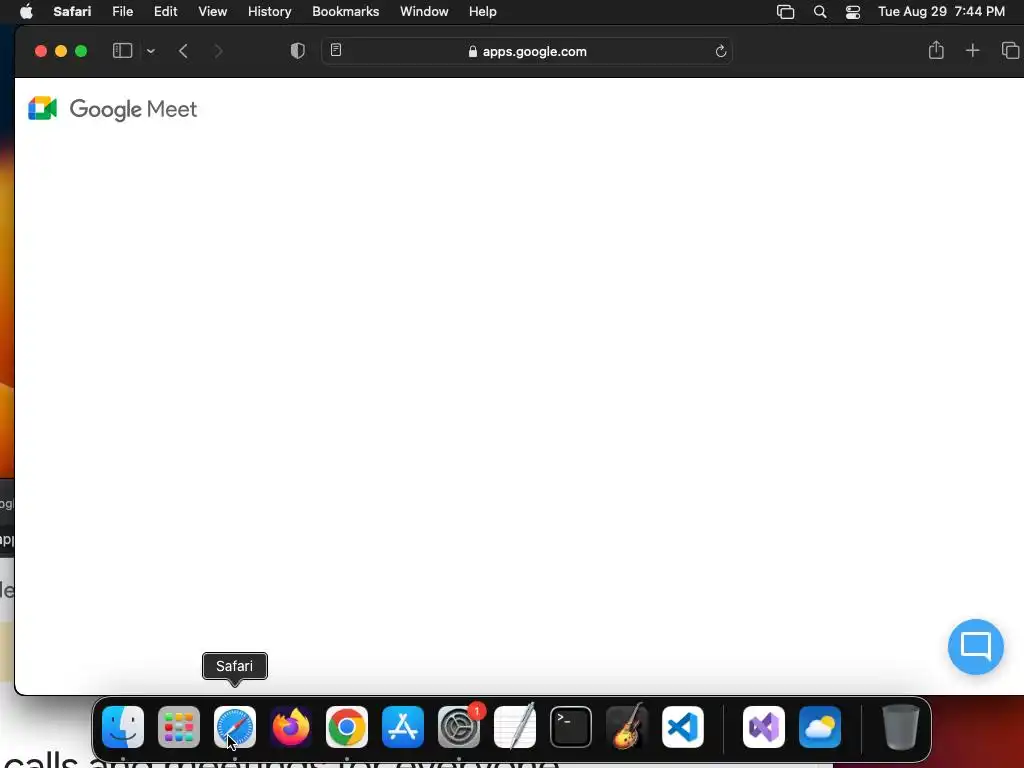The width and height of the screenshot is (1024, 768).
Task: Go back to the previous page
Action: point(184,51)
